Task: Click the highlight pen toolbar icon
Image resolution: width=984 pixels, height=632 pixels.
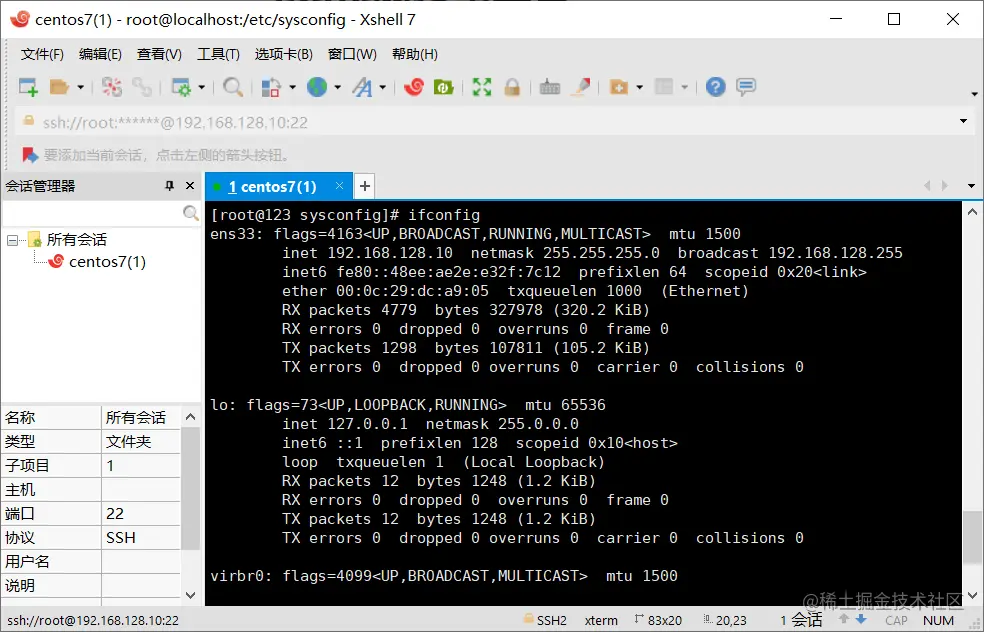Action: 580,87
